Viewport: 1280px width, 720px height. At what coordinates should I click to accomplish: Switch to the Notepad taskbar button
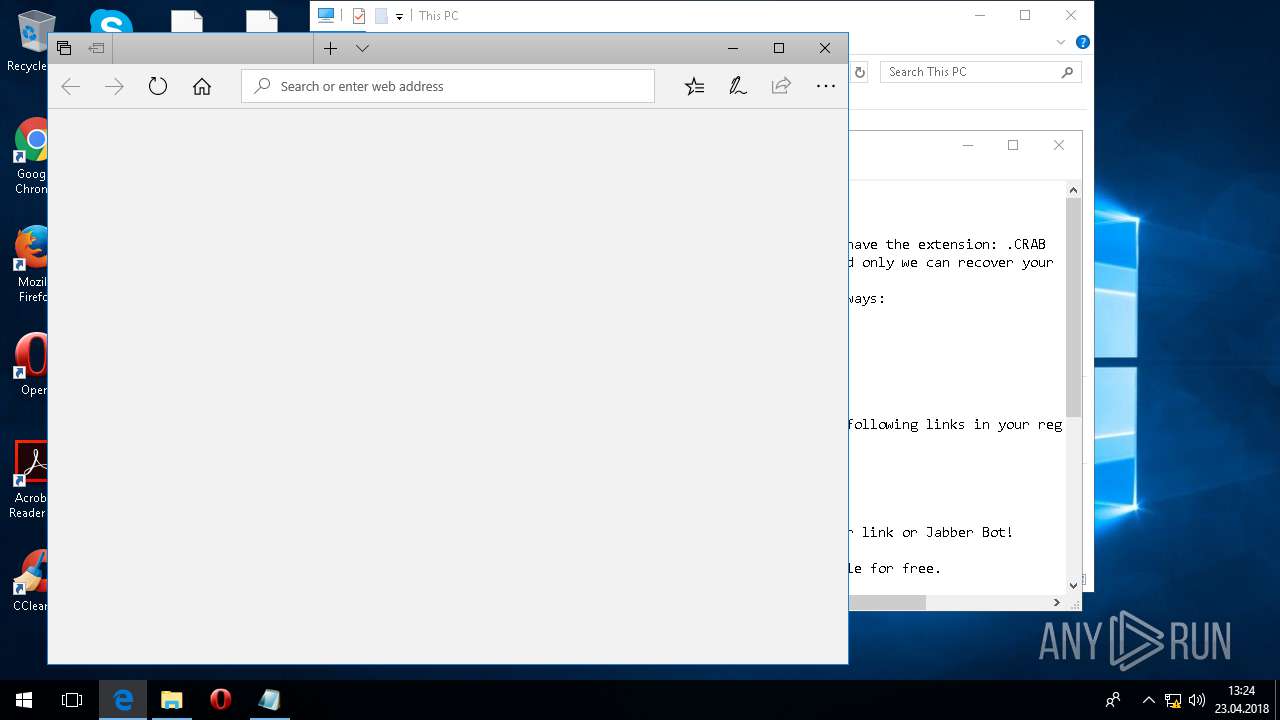pos(269,700)
